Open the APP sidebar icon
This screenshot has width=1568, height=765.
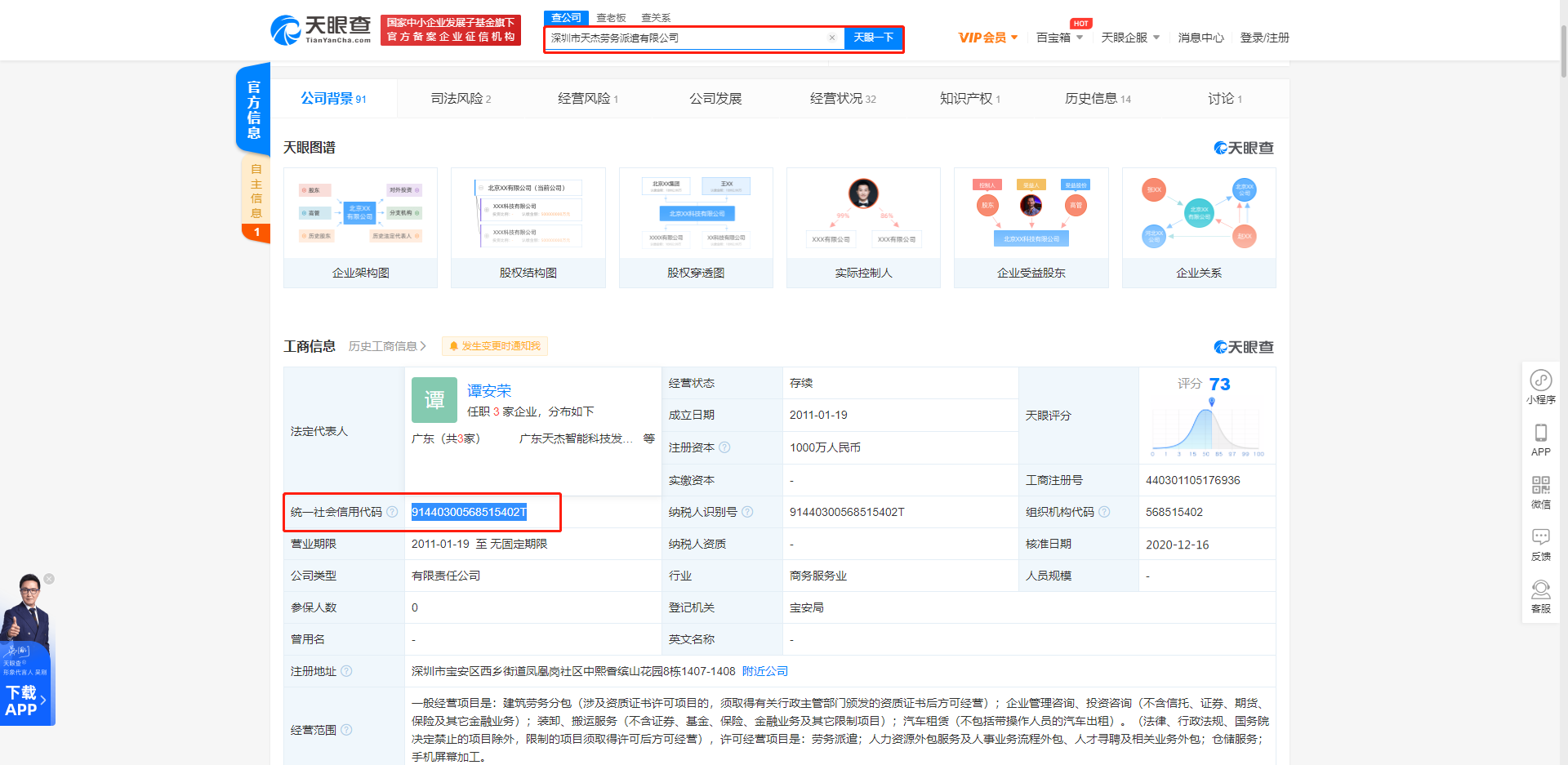pos(1541,440)
